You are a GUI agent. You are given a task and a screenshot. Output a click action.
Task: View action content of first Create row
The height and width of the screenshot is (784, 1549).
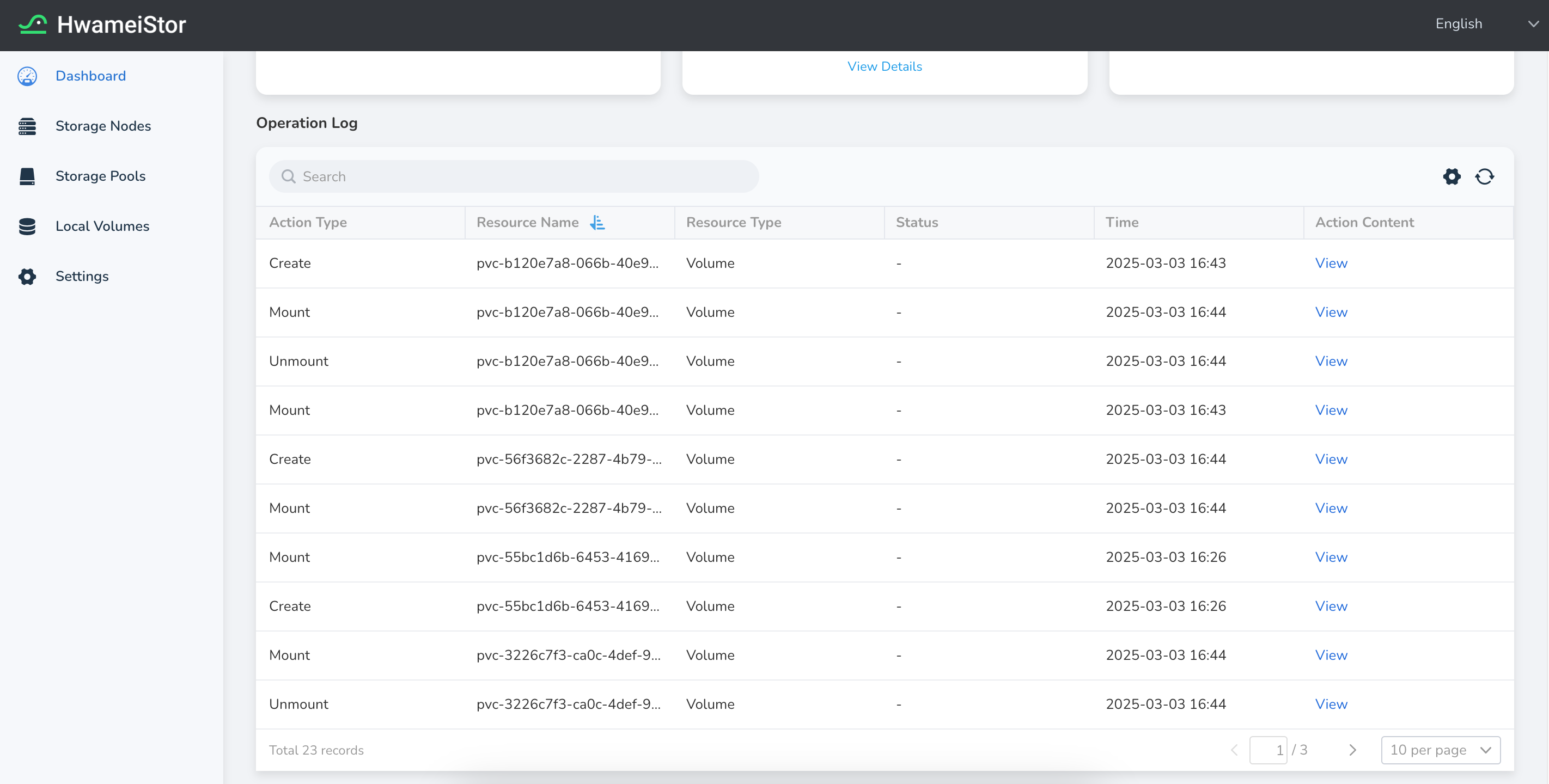point(1331,264)
